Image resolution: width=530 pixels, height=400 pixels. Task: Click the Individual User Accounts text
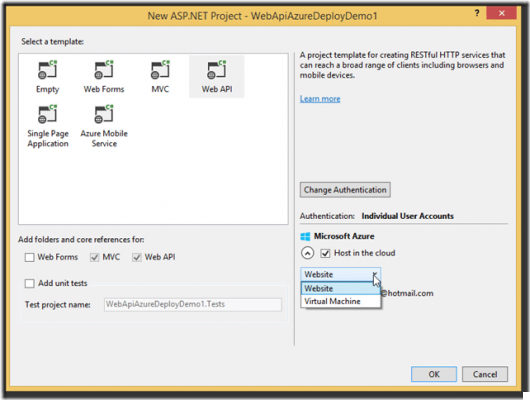click(x=407, y=216)
